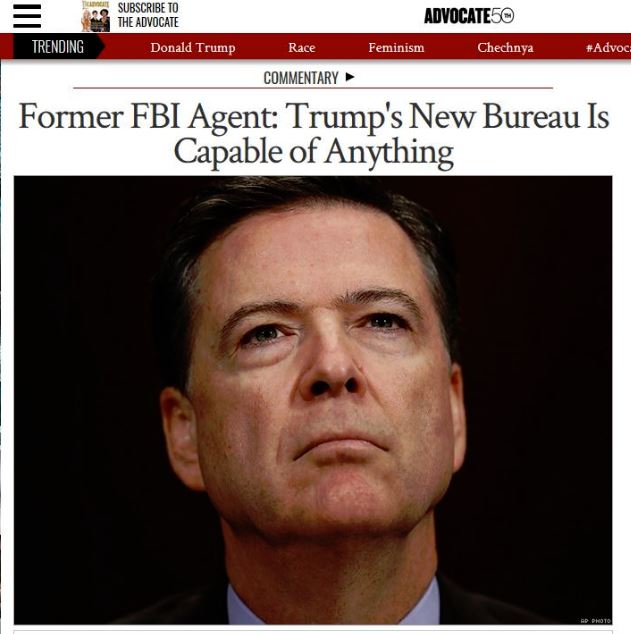The image size is (631, 634).
Task: Open the Commentary section label
Action: 301,78
